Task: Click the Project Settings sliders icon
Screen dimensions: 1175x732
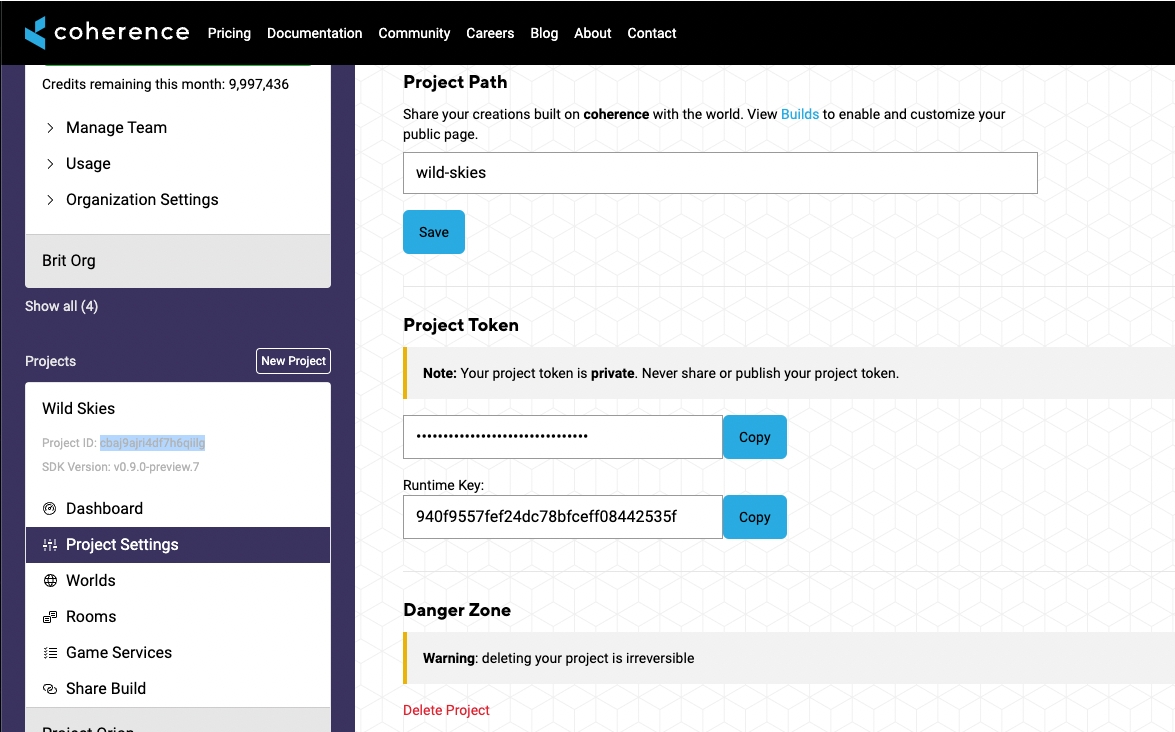Action: pos(50,545)
